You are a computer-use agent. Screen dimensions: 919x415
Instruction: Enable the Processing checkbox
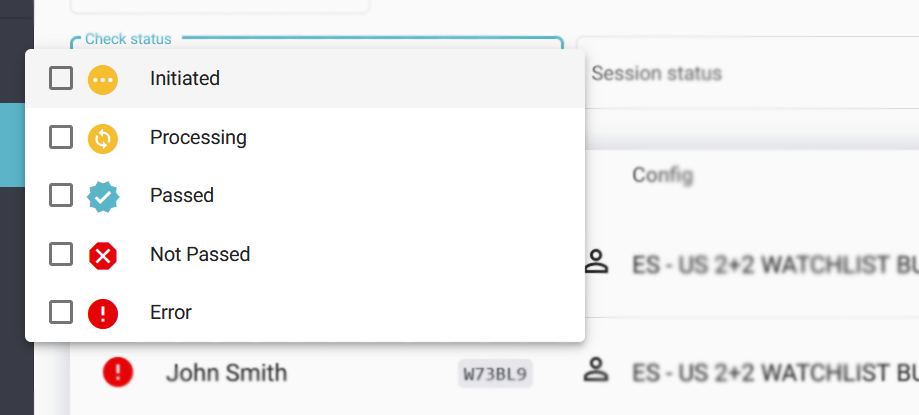coord(61,137)
